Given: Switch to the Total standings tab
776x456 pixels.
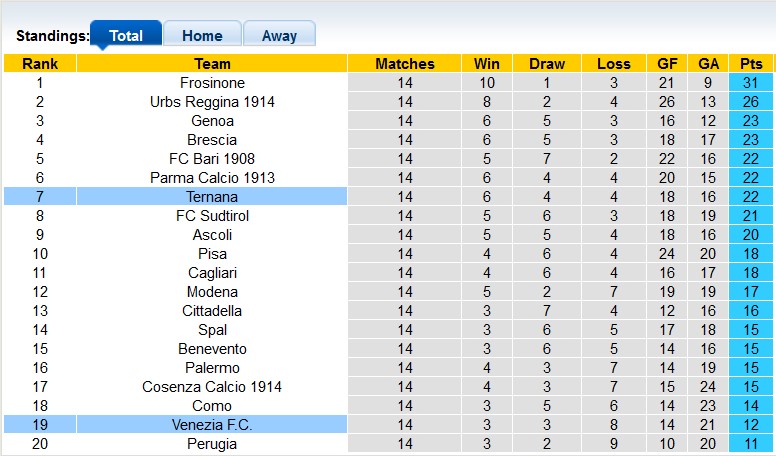Looking at the screenshot, I should tap(126, 35).
